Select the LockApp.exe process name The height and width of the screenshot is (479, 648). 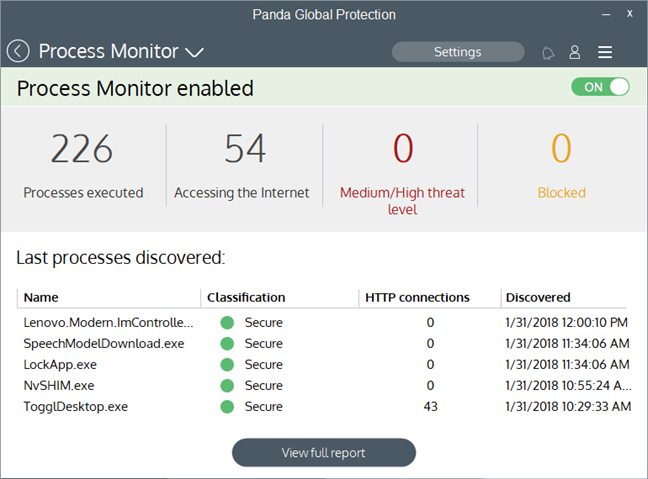point(60,365)
